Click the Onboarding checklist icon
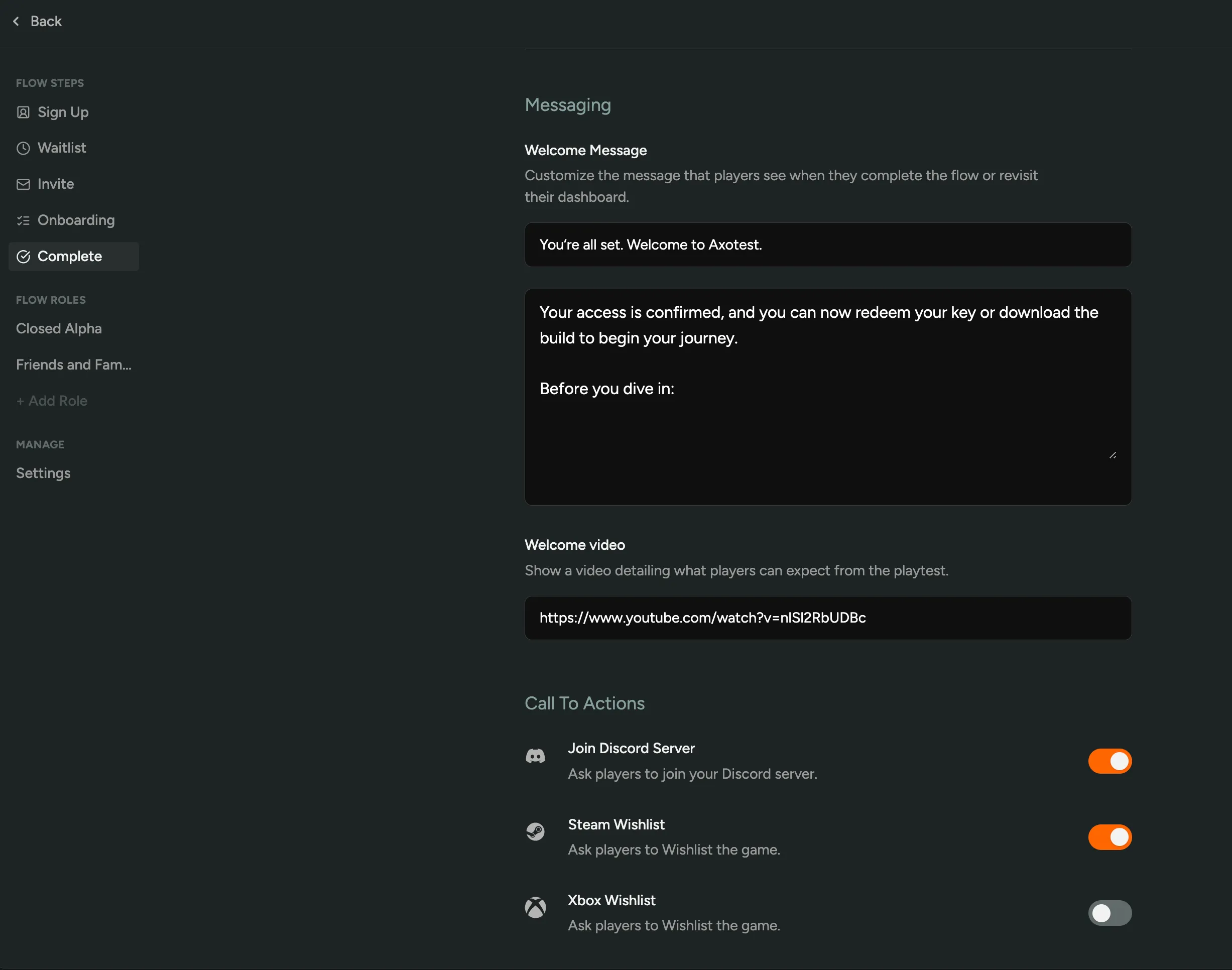Image resolution: width=1232 pixels, height=970 pixels. pyautogui.click(x=23, y=220)
